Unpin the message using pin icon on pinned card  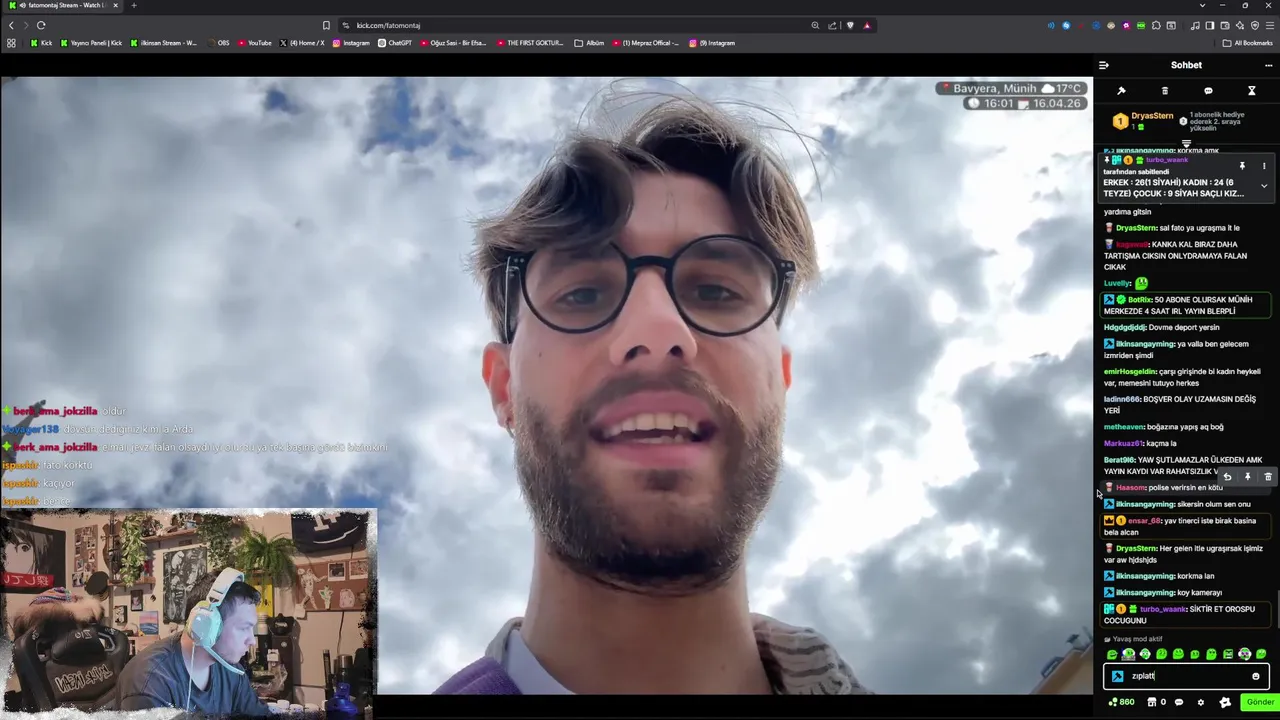pyautogui.click(x=1242, y=166)
